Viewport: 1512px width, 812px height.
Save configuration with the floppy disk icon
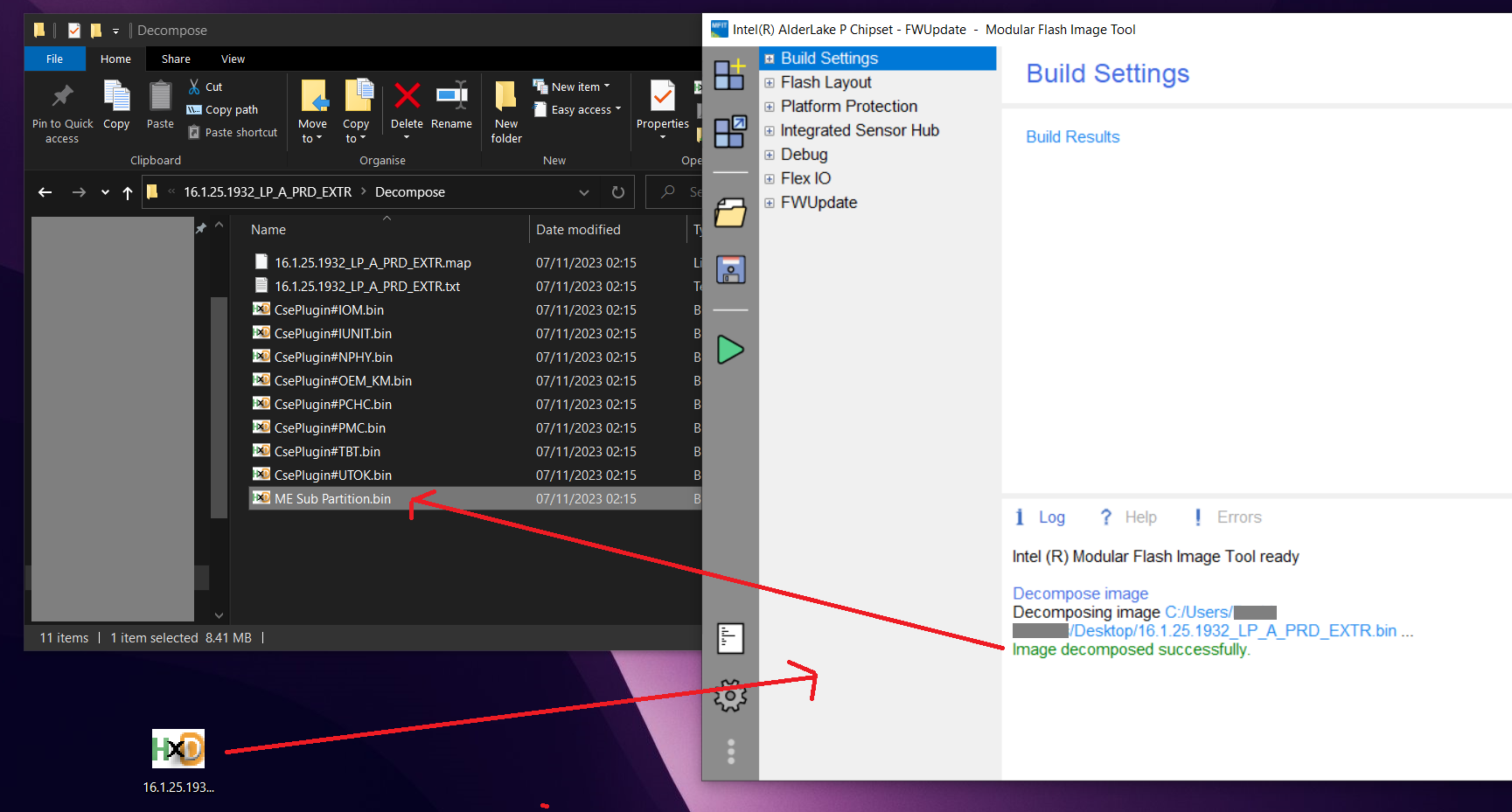point(730,270)
